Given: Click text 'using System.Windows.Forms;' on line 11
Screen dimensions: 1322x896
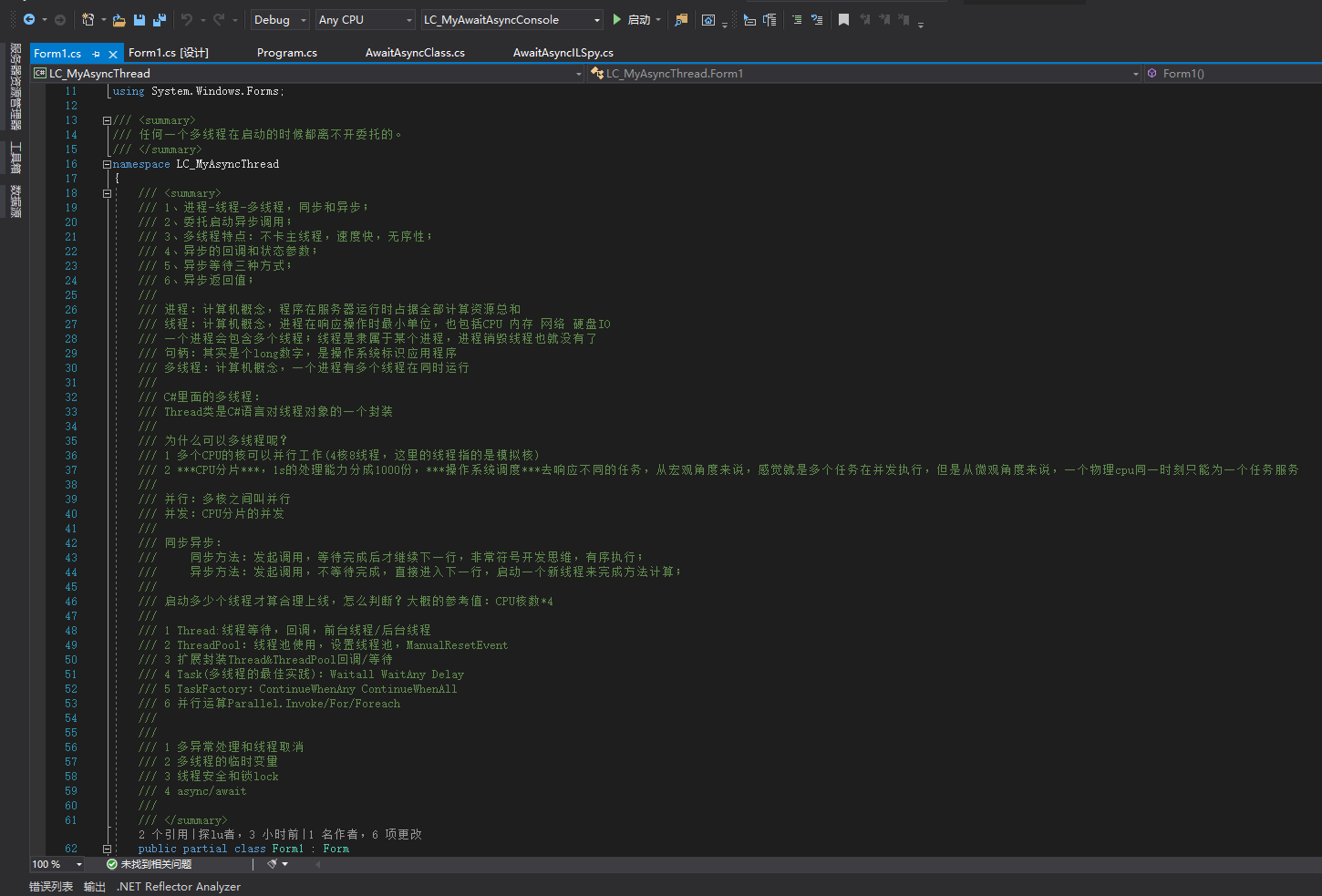Looking at the screenshot, I should click(199, 91).
